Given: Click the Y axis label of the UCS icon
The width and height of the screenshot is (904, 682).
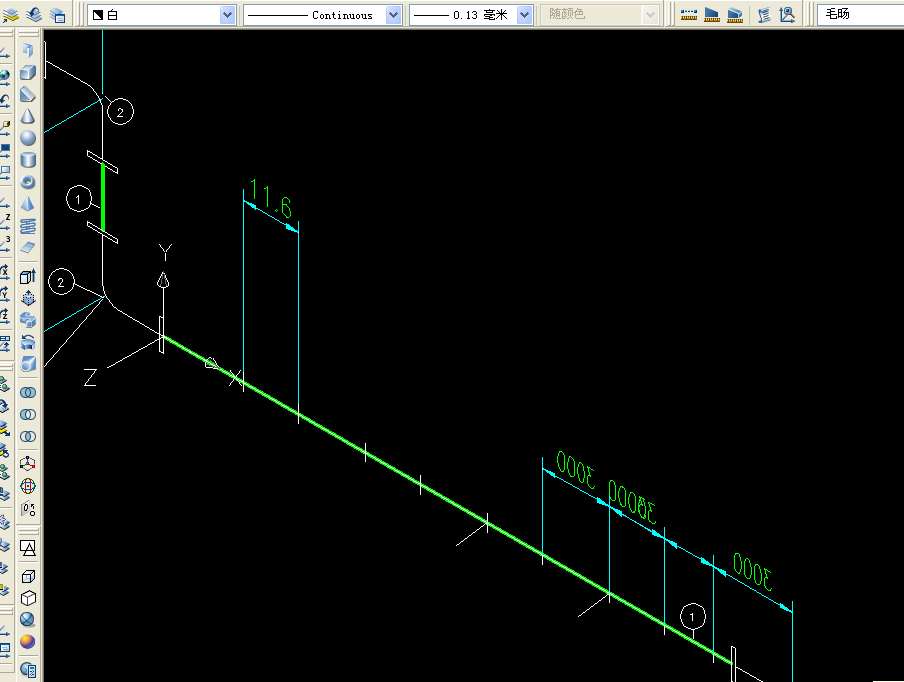Looking at the screenshot, I should (165, 252).
